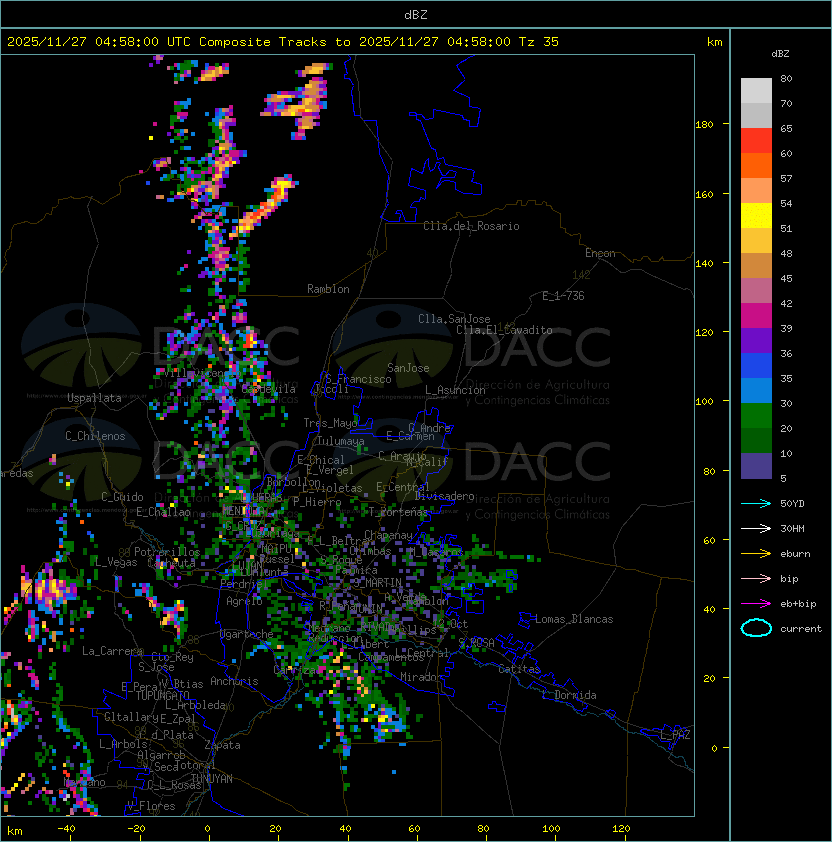Click the 'km' label in the header bar
Viewport: 832px width, 842px height.
[714, 42]
